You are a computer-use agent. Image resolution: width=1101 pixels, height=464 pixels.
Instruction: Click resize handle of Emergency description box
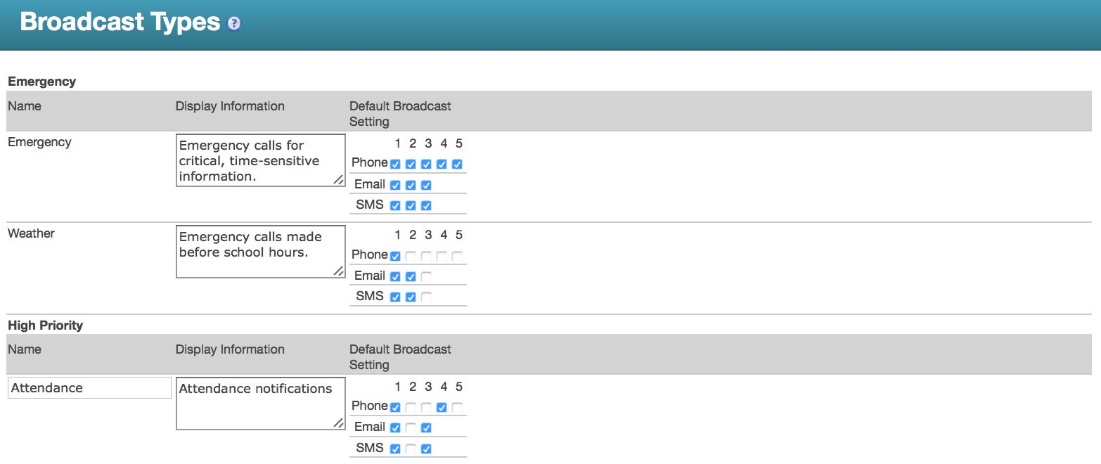[x=339, y=180]
